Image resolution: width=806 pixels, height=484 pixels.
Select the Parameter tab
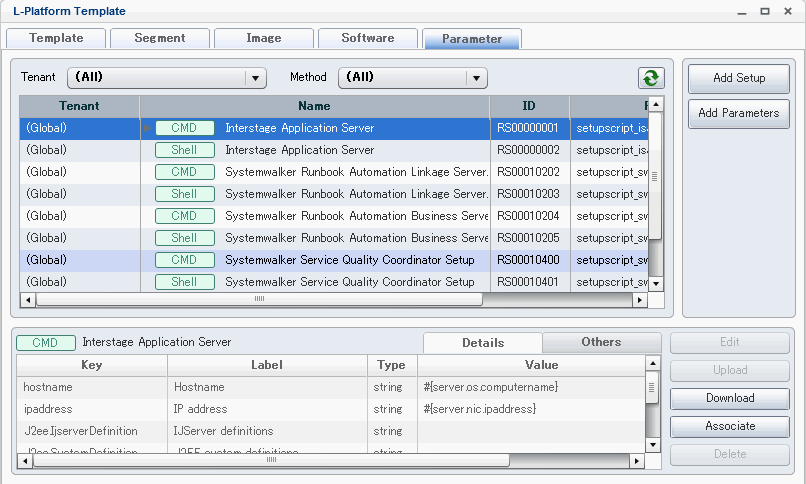pyautogui.click(x=472, y=39)
